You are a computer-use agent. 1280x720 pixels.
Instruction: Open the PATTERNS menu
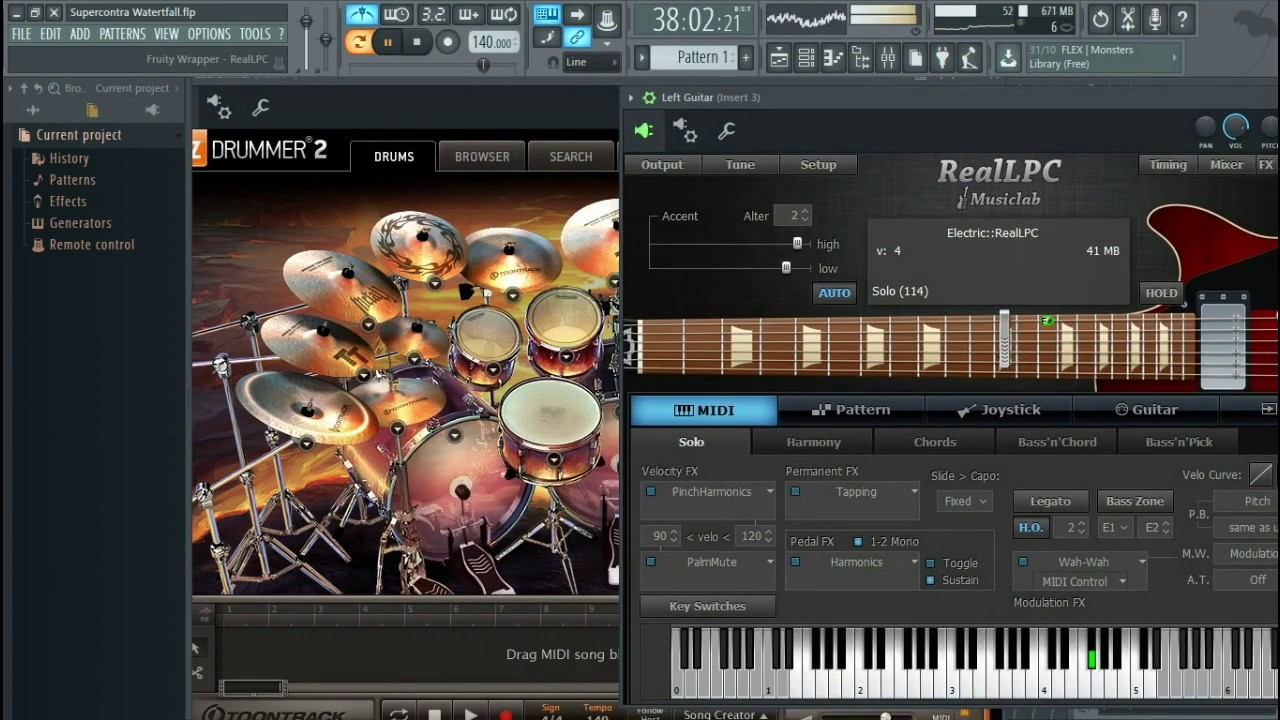[123, 34]
